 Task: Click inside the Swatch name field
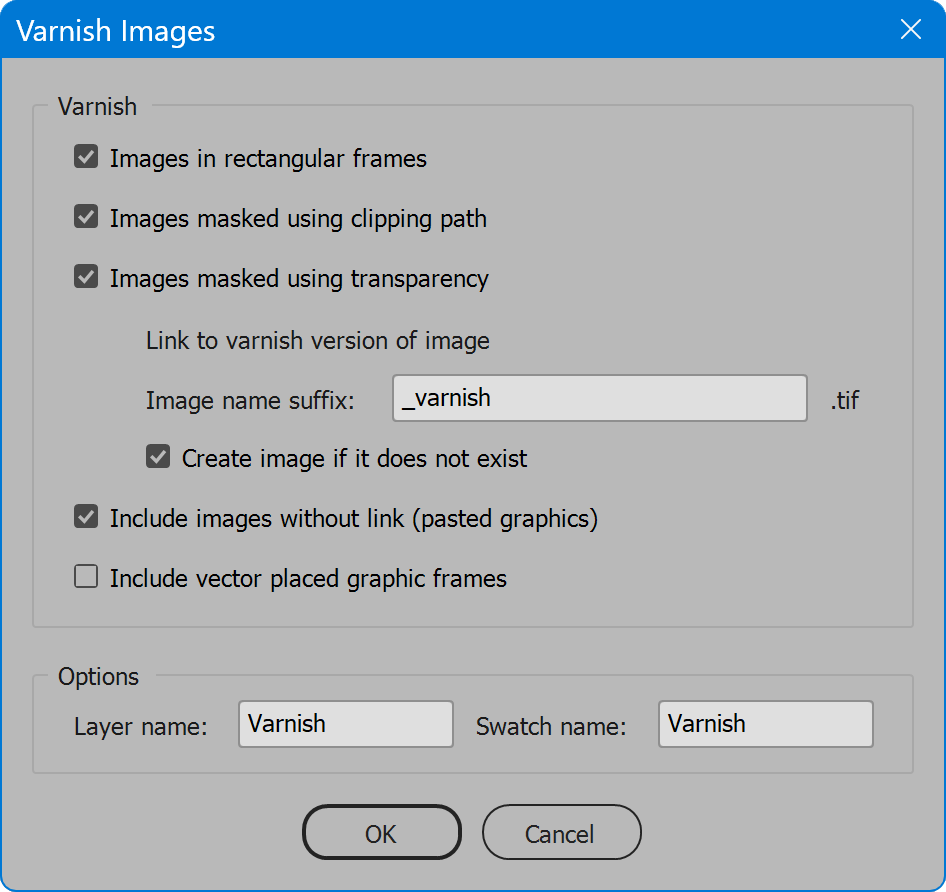point(766,724)
